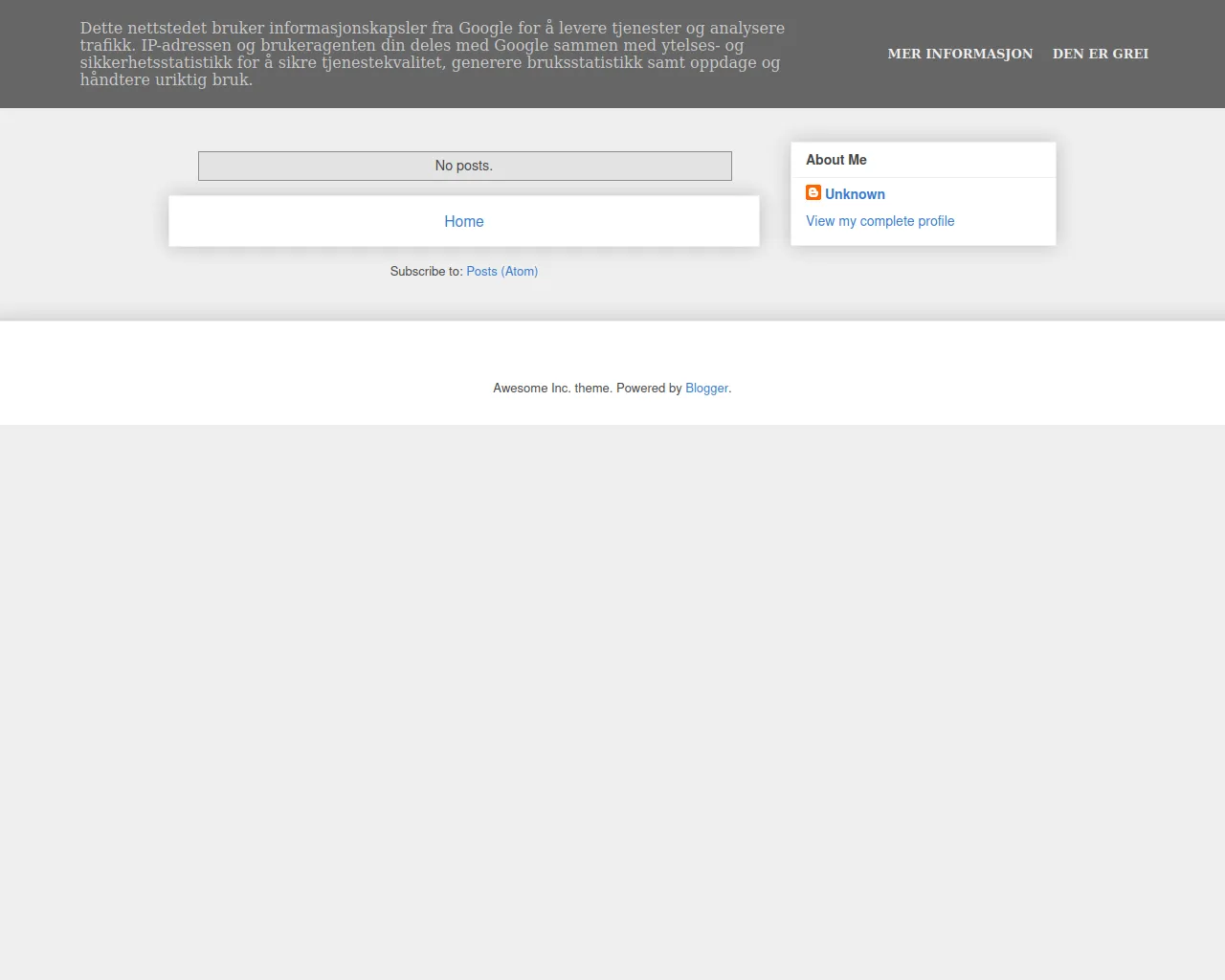Open the Unknown author profile link
This screenshot has width=1225, height=980.
(855, 194)
